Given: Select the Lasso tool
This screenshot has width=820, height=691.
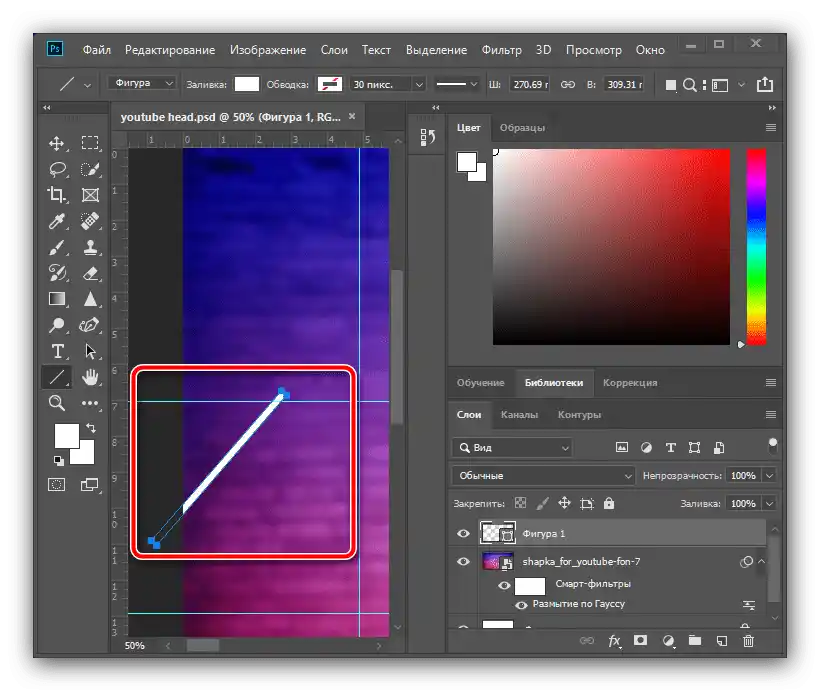Looking at the screenshot, I should [x=56, y=169].
